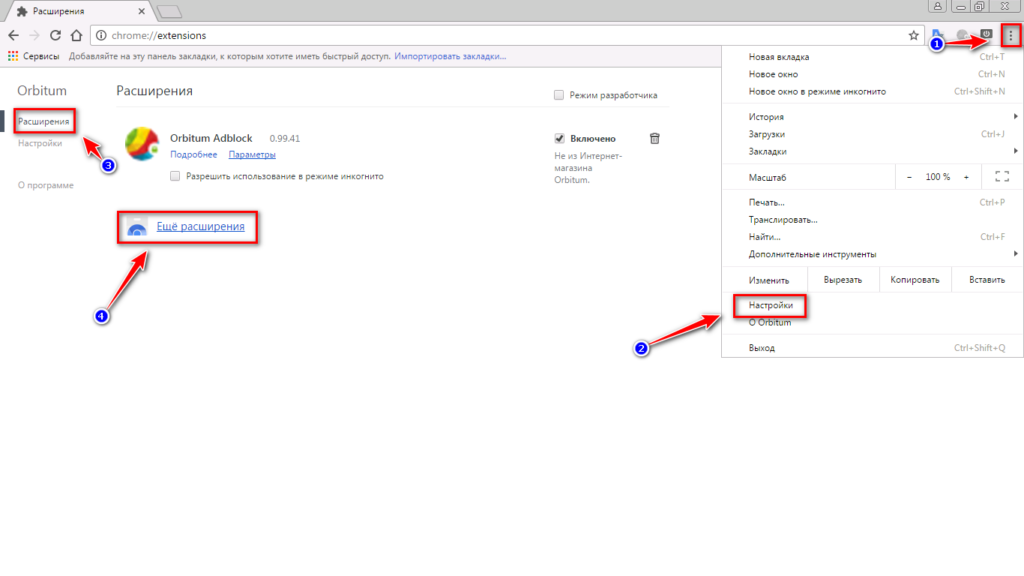This screenshot has height=576, width=1024.
Task: Select О программе in the left sidebar
Action: tap(46, 185)
